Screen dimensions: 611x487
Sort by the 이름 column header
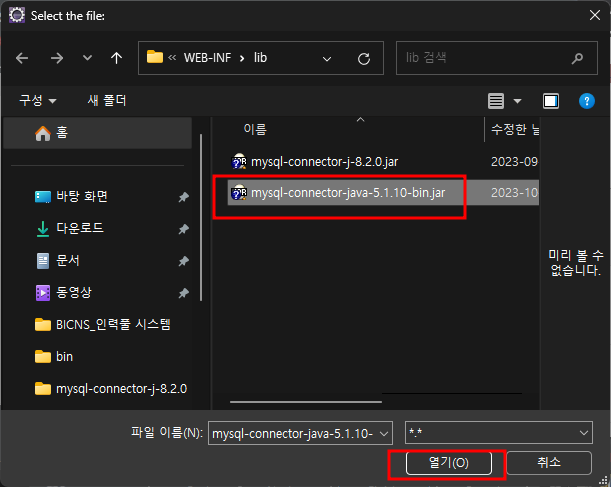point(255,129)
